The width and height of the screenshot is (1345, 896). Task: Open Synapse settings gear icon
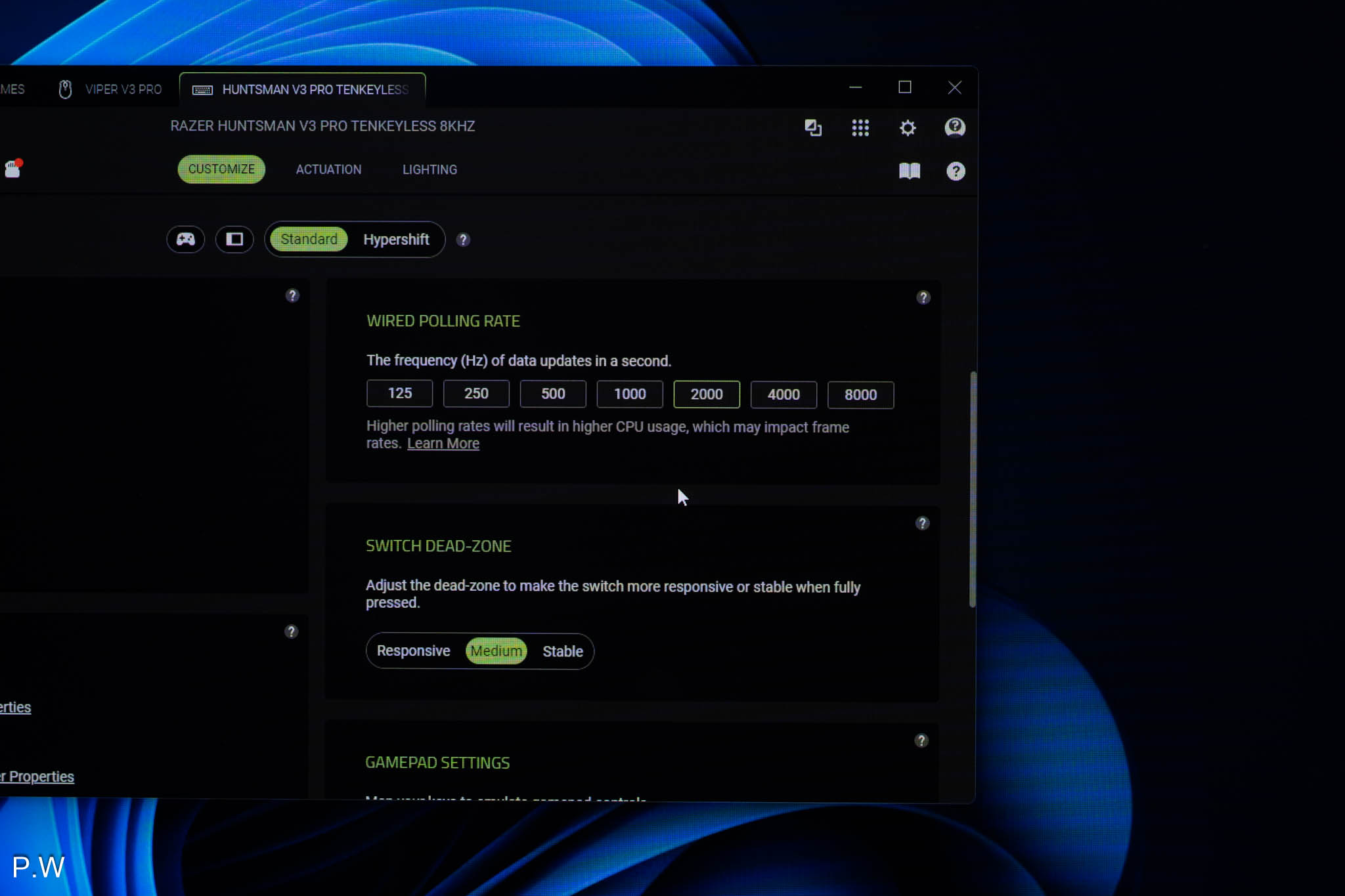point(908,127)
